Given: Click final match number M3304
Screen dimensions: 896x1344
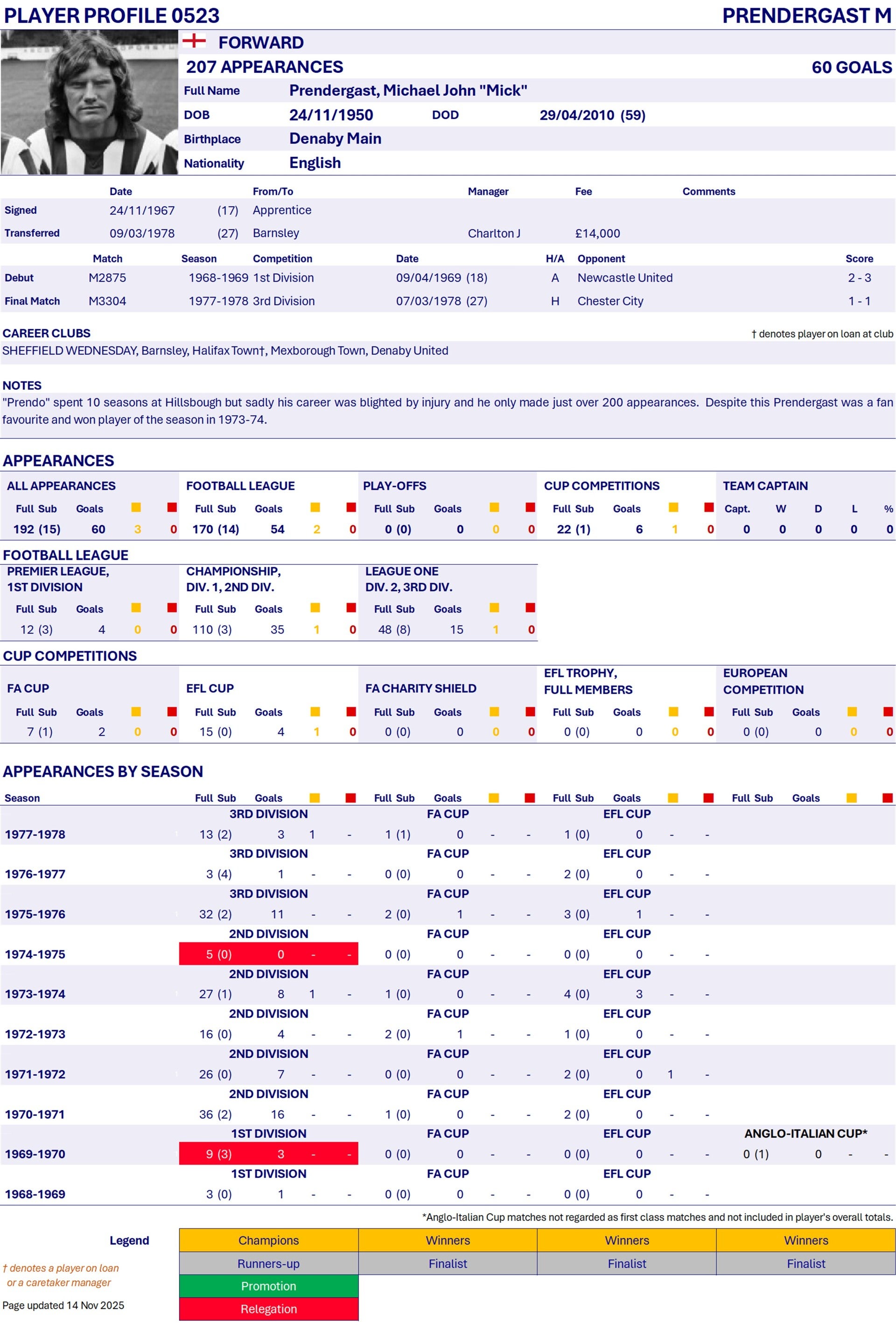Looking at the screenshot, I should click(x=107, y=301).
